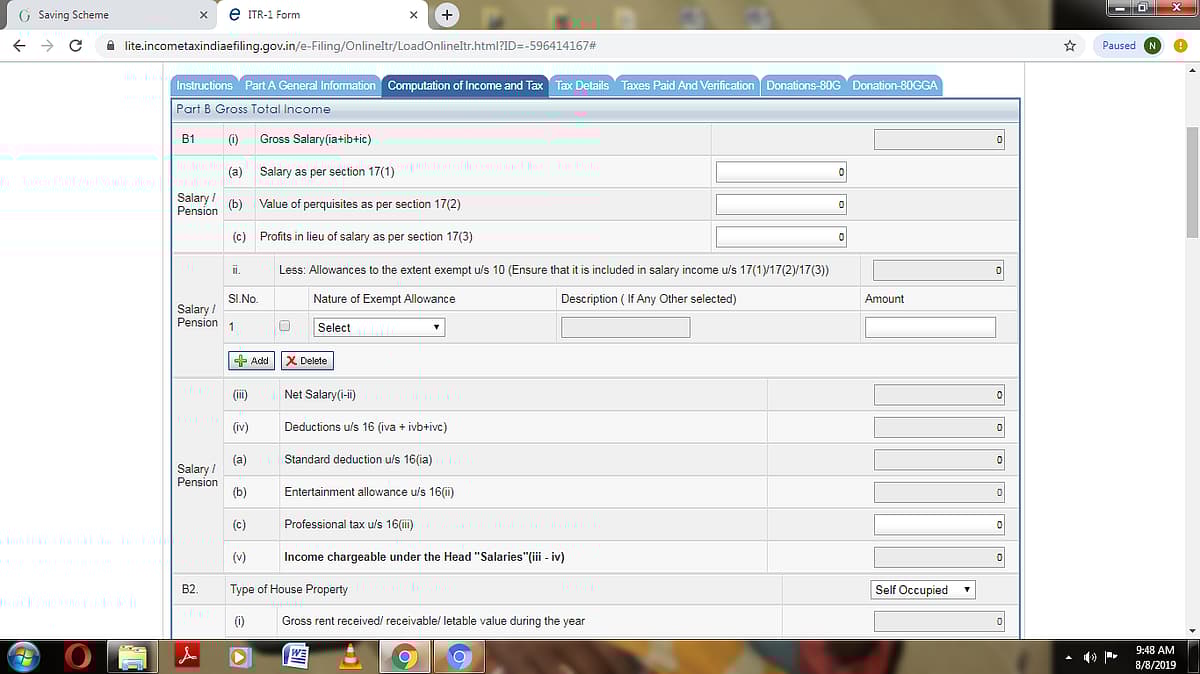
Task: Expand Nature of Exempt Allowance Select dropdown
Action: 379,328
